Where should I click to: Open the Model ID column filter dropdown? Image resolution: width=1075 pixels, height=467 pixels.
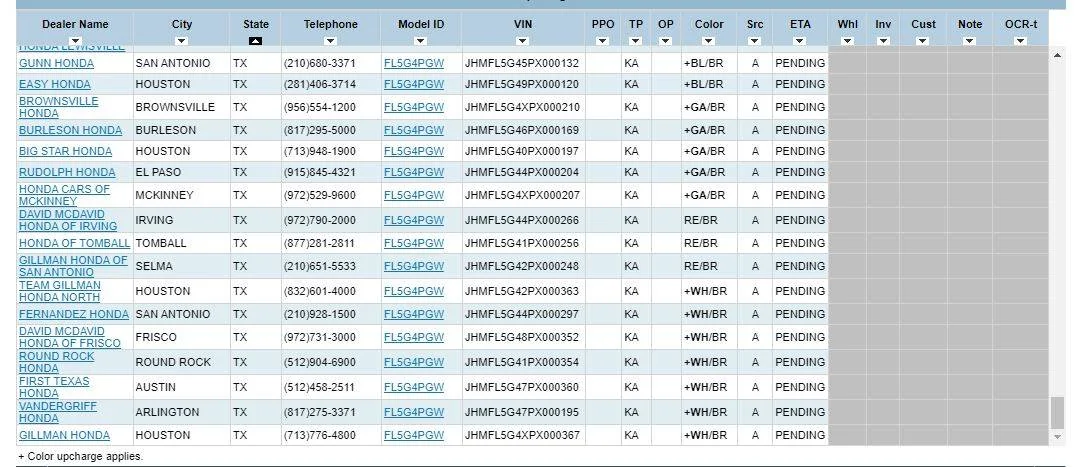420,41
